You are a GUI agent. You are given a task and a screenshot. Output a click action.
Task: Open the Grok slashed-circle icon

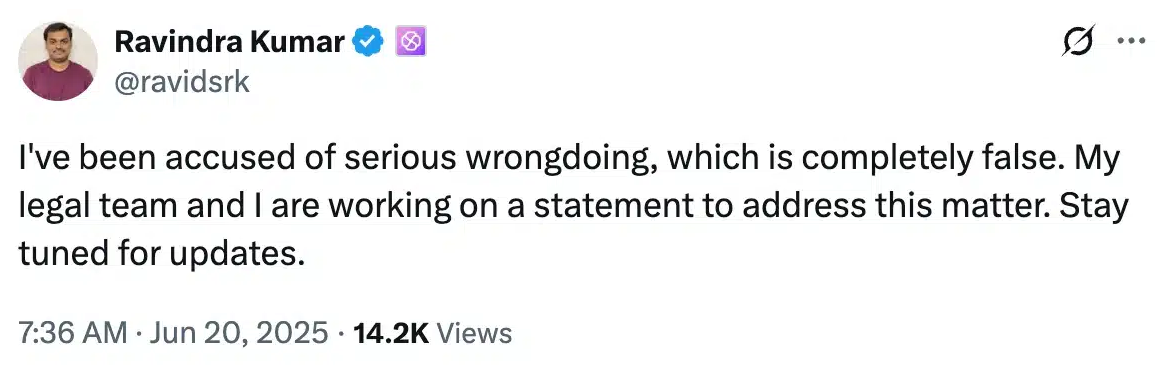tap(1078, 41)
